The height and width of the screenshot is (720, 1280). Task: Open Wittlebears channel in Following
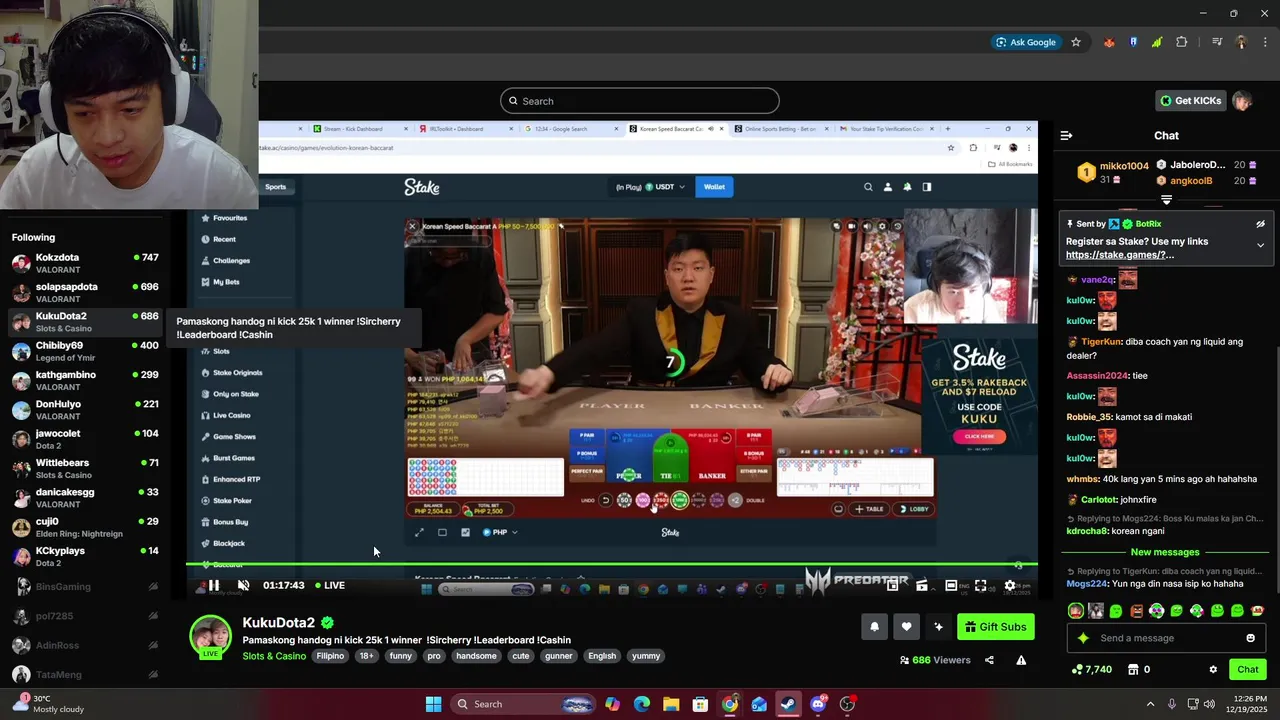[x=85, y=468]
